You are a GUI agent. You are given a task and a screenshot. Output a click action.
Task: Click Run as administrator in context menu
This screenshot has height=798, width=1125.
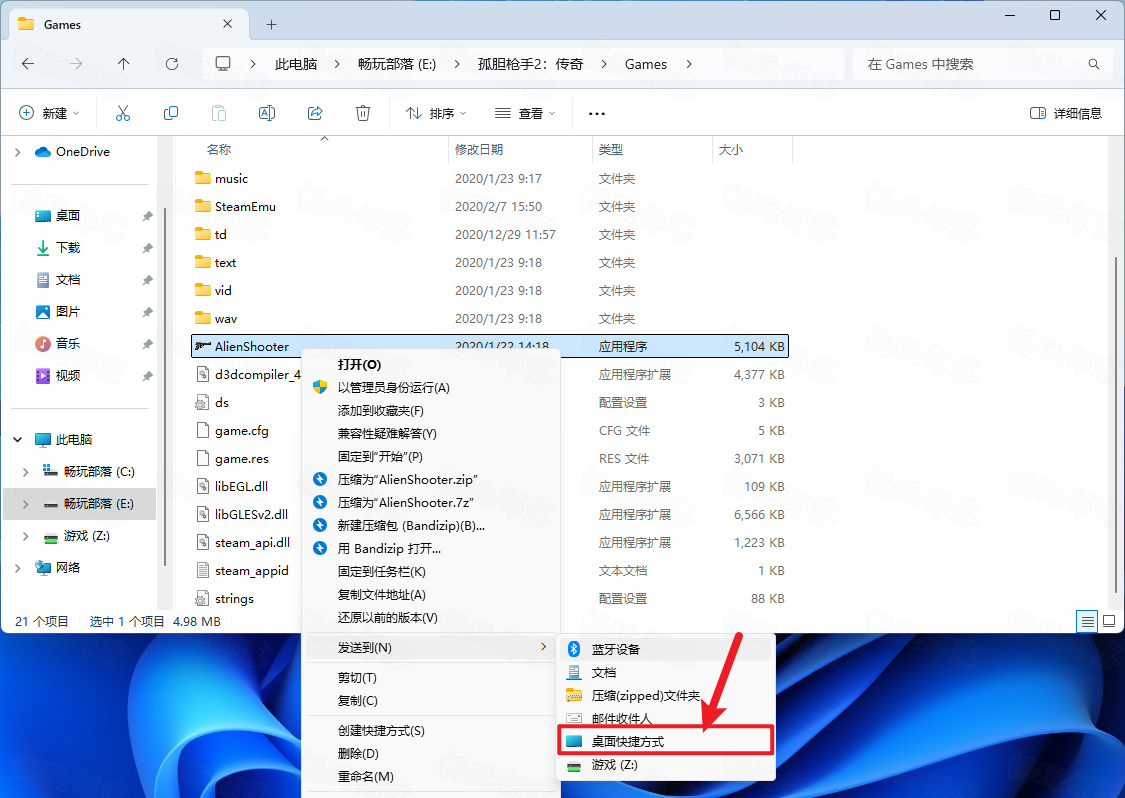[x=430, y=388]
